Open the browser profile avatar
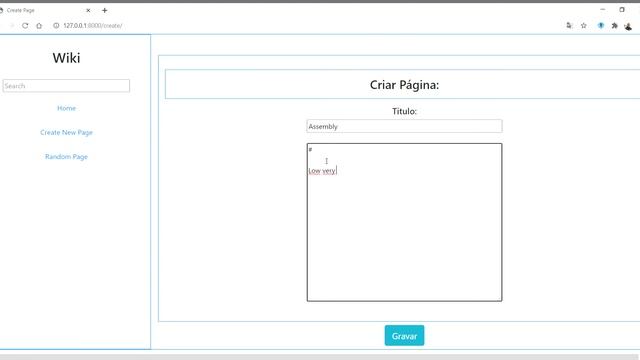The height and width of the screenshot is (360, 640). [x=628, y=26]
